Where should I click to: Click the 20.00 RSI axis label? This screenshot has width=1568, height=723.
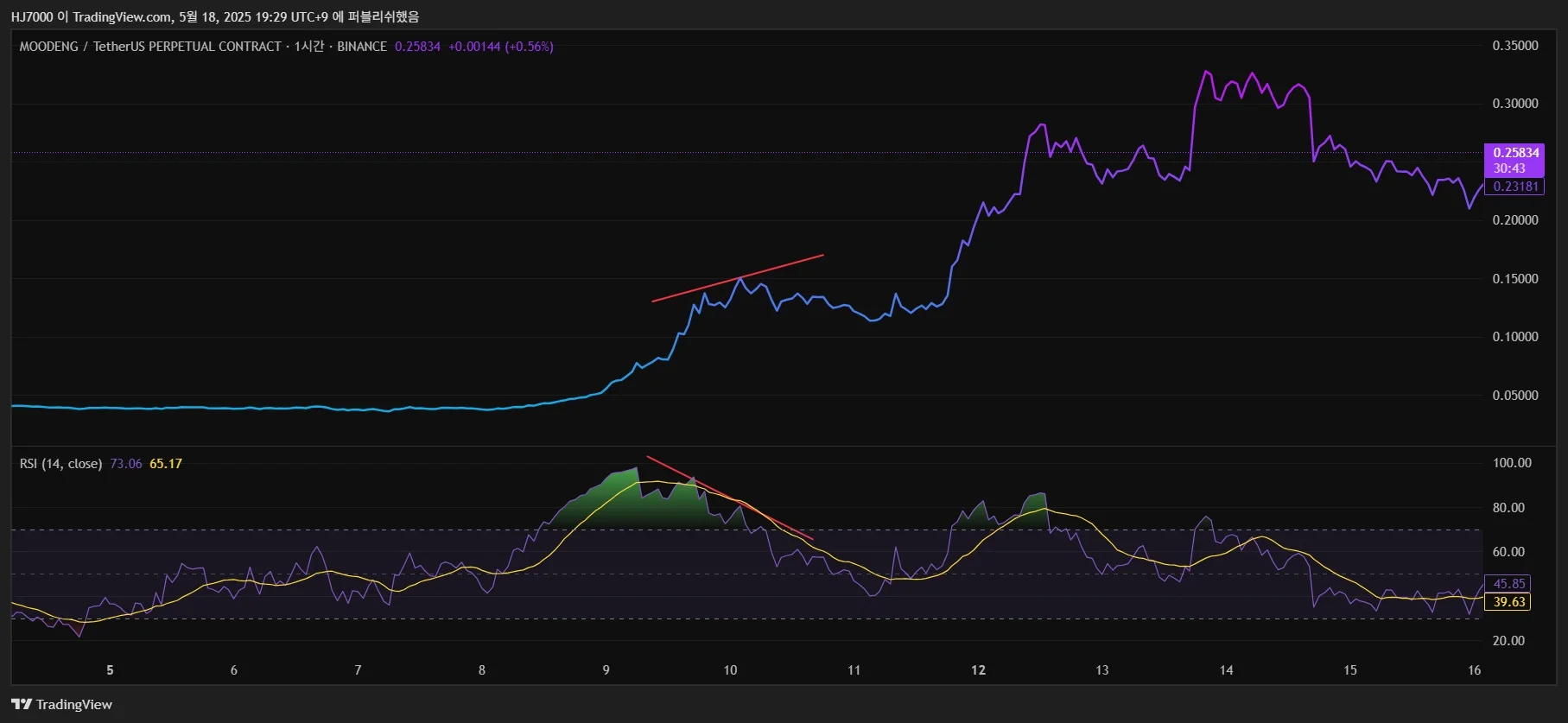click(1508, 641)
